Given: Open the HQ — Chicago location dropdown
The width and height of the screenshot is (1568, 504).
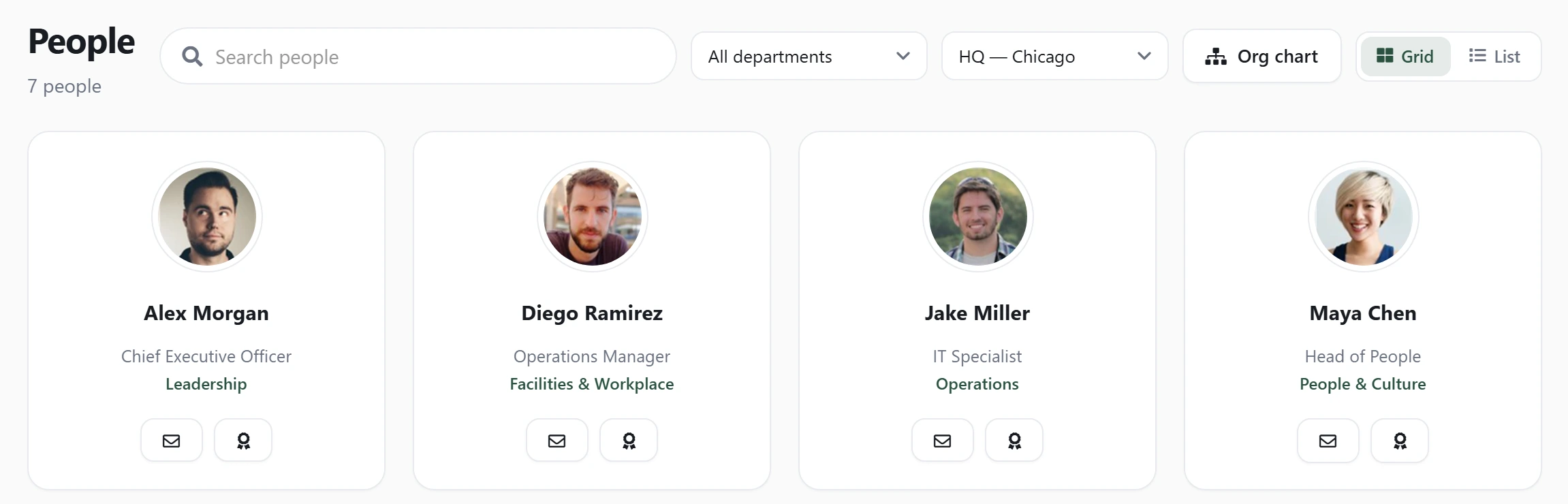Looking at the screenshot, I should 1055,57.
